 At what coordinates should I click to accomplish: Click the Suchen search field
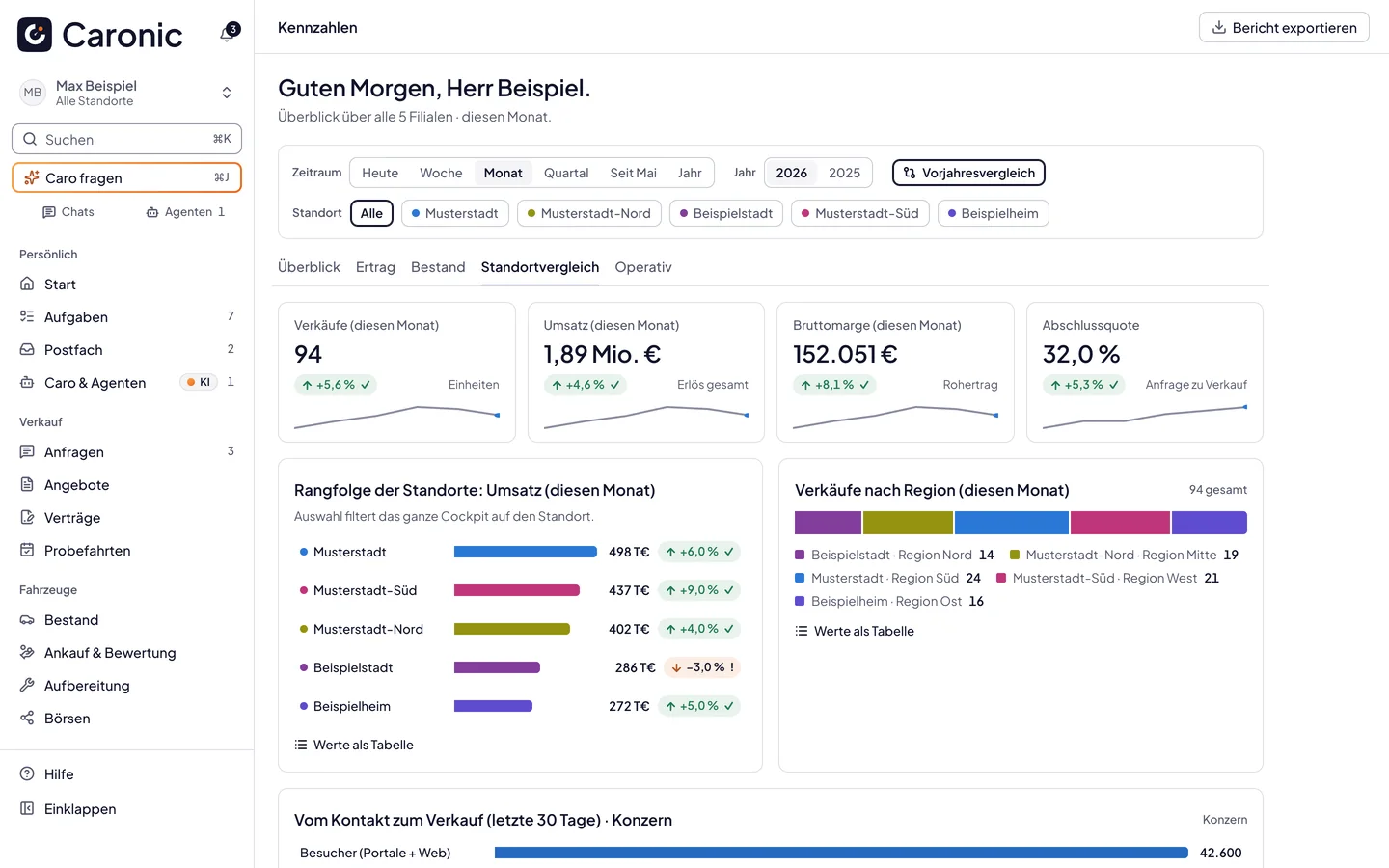tap(126, 139)
